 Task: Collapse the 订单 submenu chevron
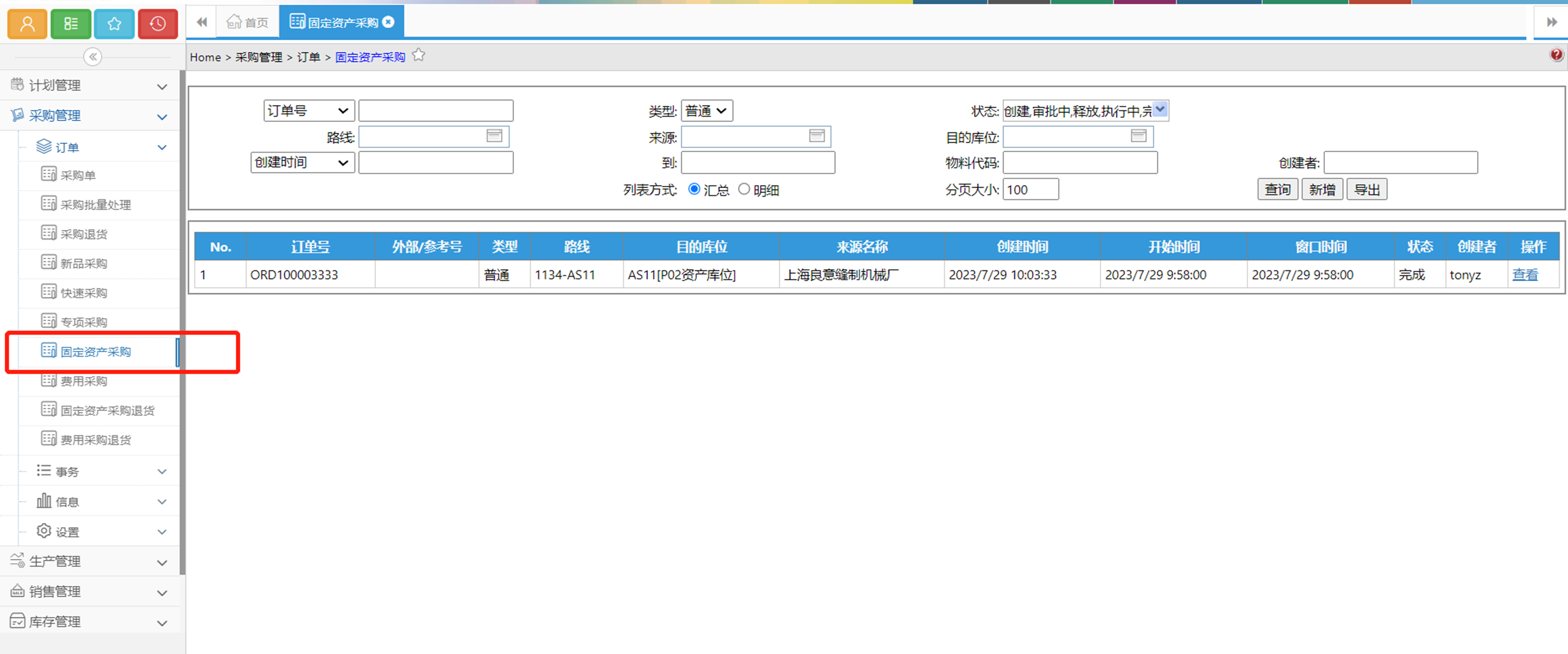162,147
